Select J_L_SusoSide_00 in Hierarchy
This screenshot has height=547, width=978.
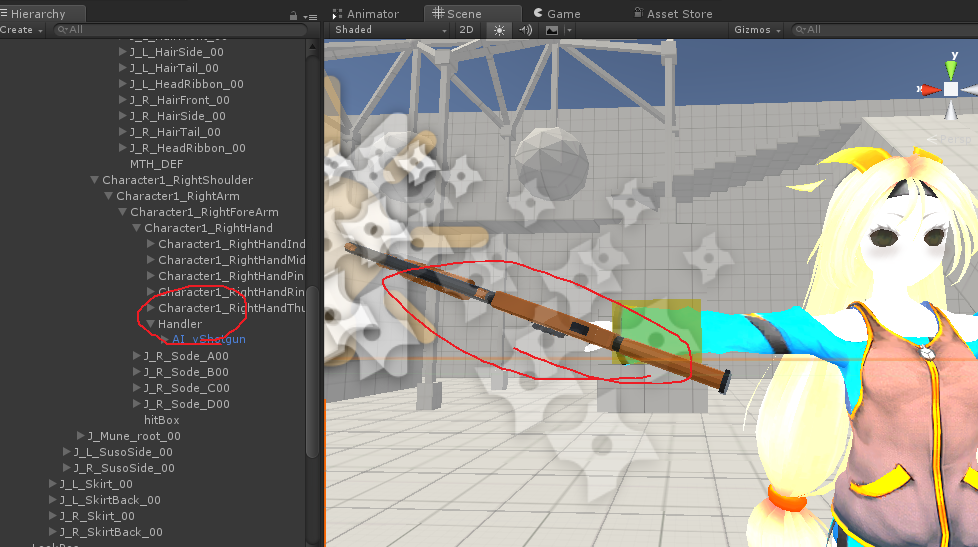[123, 452]
